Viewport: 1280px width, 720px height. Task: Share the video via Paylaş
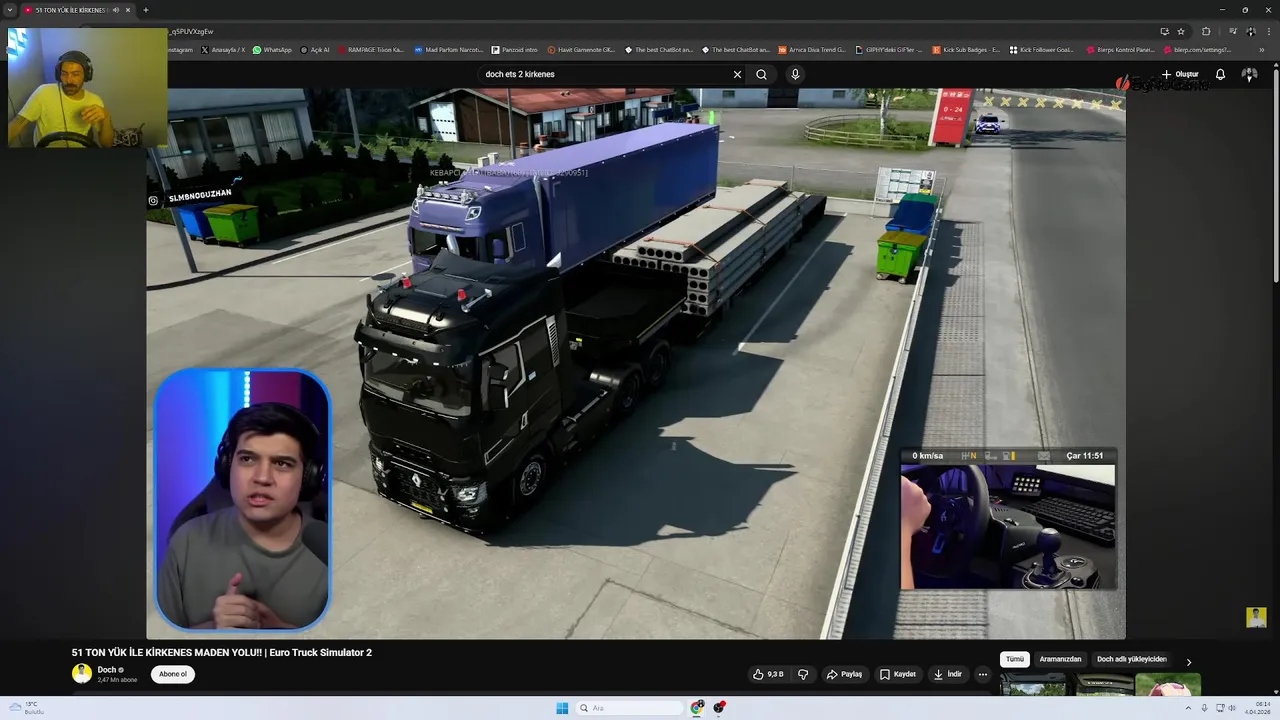tap(844, 674)
